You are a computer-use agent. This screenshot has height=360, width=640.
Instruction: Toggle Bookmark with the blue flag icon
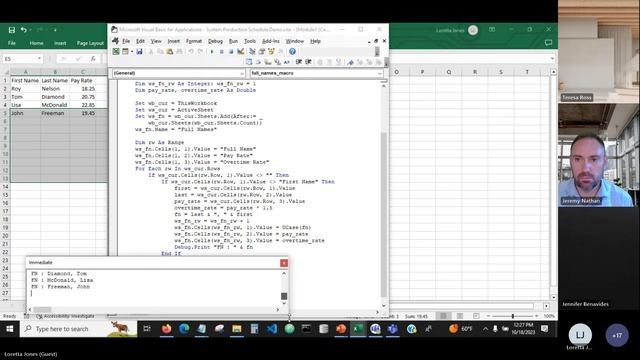[x=351, y=62]
